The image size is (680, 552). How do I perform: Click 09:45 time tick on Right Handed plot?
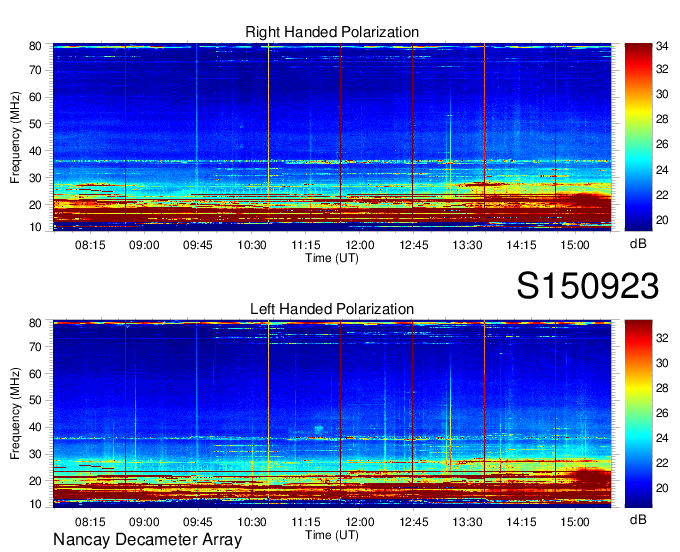tap(198, 245)
